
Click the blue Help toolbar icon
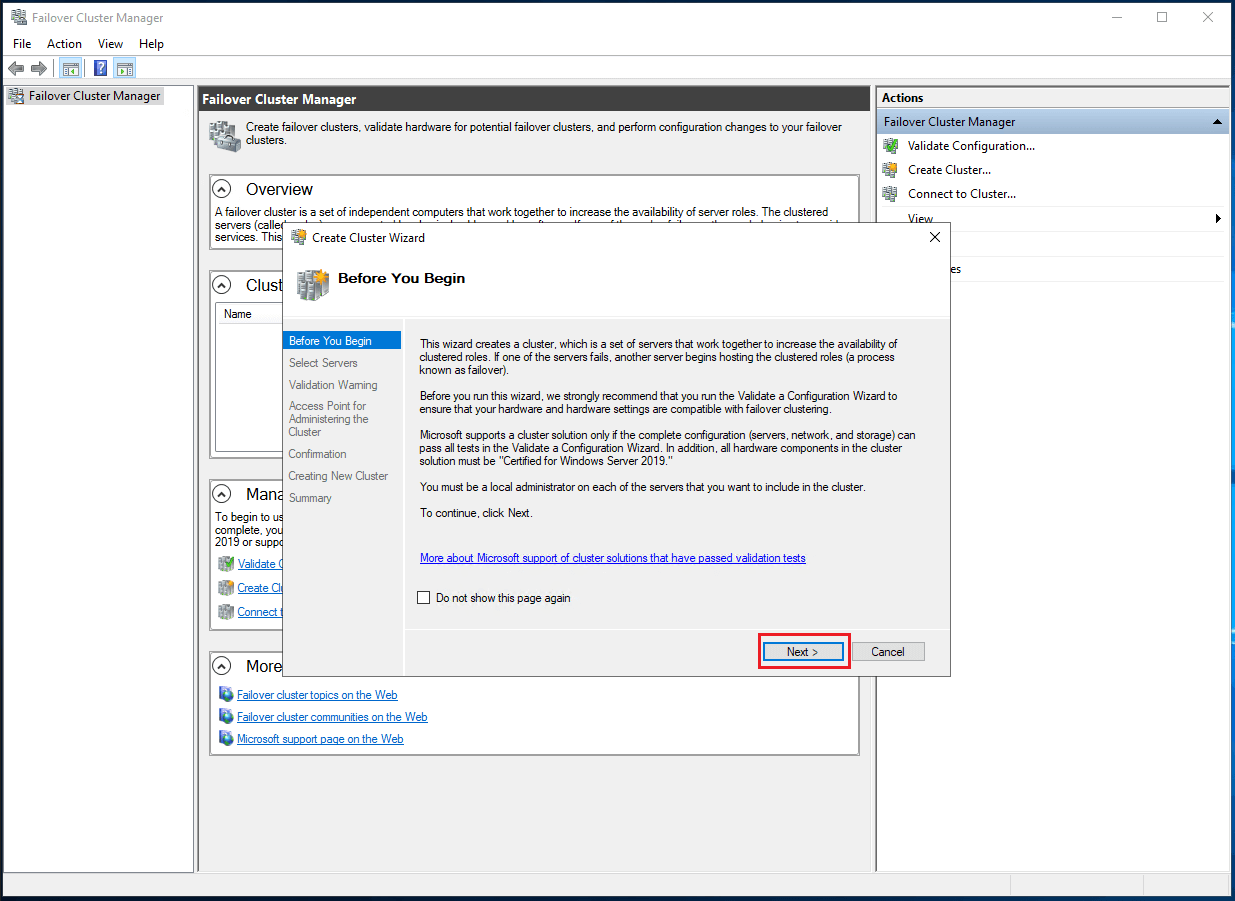[101, 68]
